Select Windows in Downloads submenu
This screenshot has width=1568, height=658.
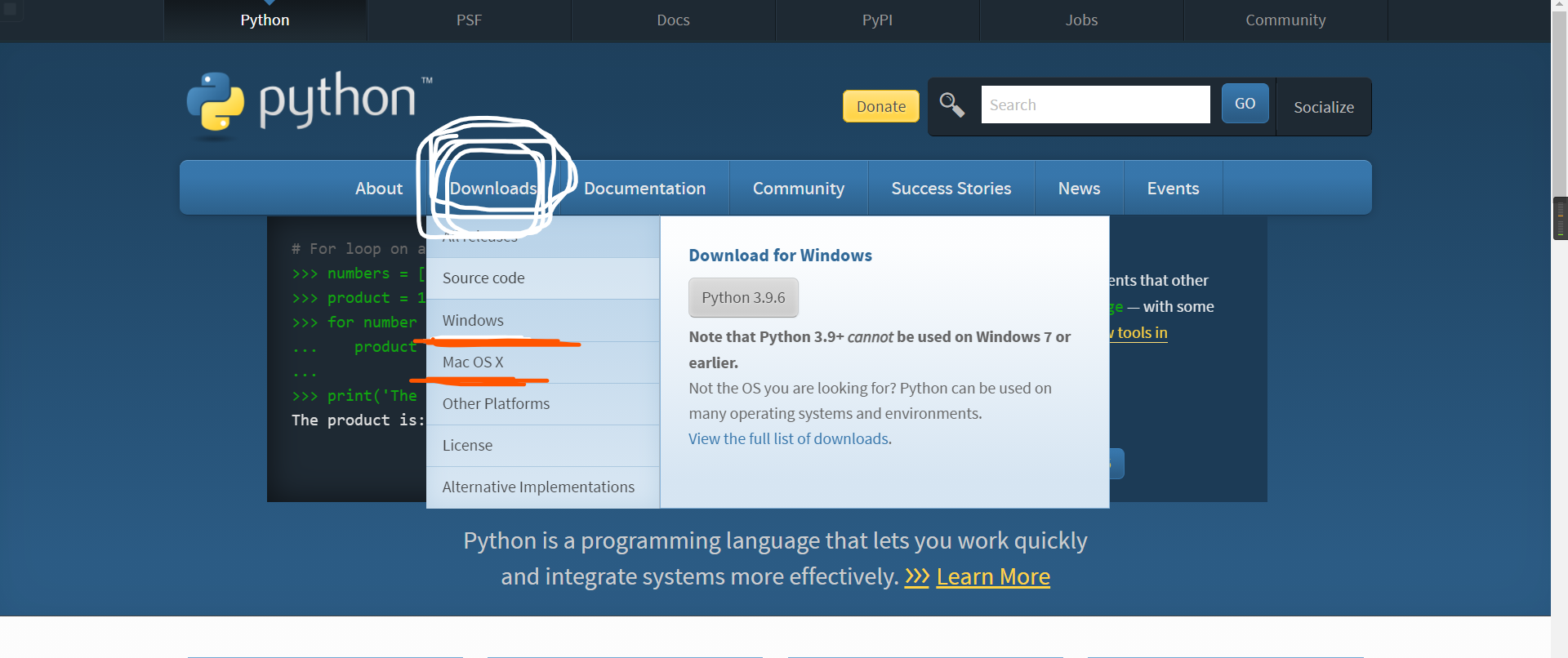(542, 320)
